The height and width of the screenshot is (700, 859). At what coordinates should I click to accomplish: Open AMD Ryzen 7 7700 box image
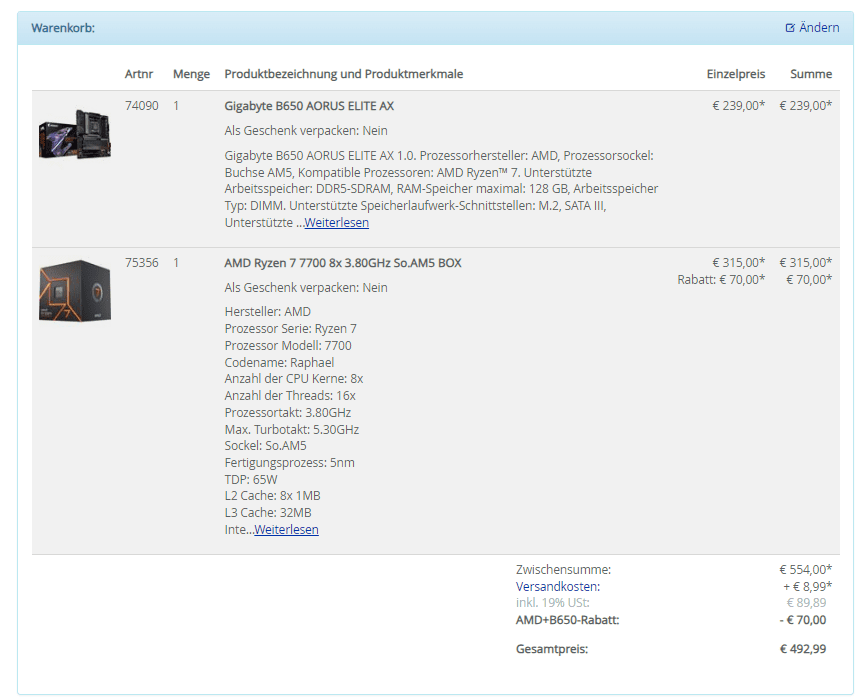75,290
